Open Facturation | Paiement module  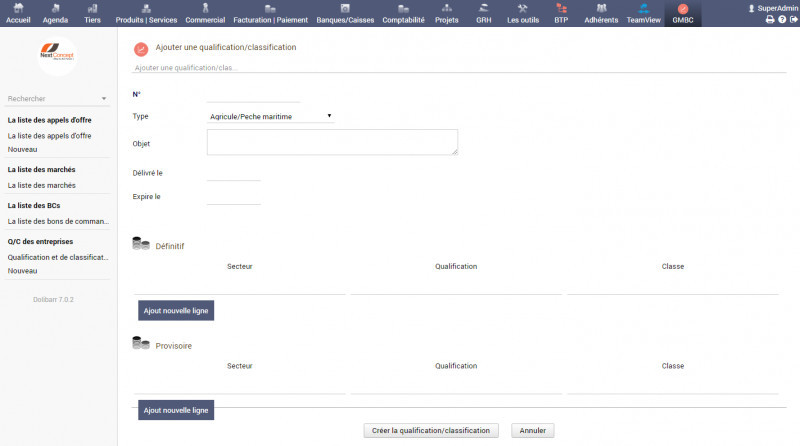[270, 14]
